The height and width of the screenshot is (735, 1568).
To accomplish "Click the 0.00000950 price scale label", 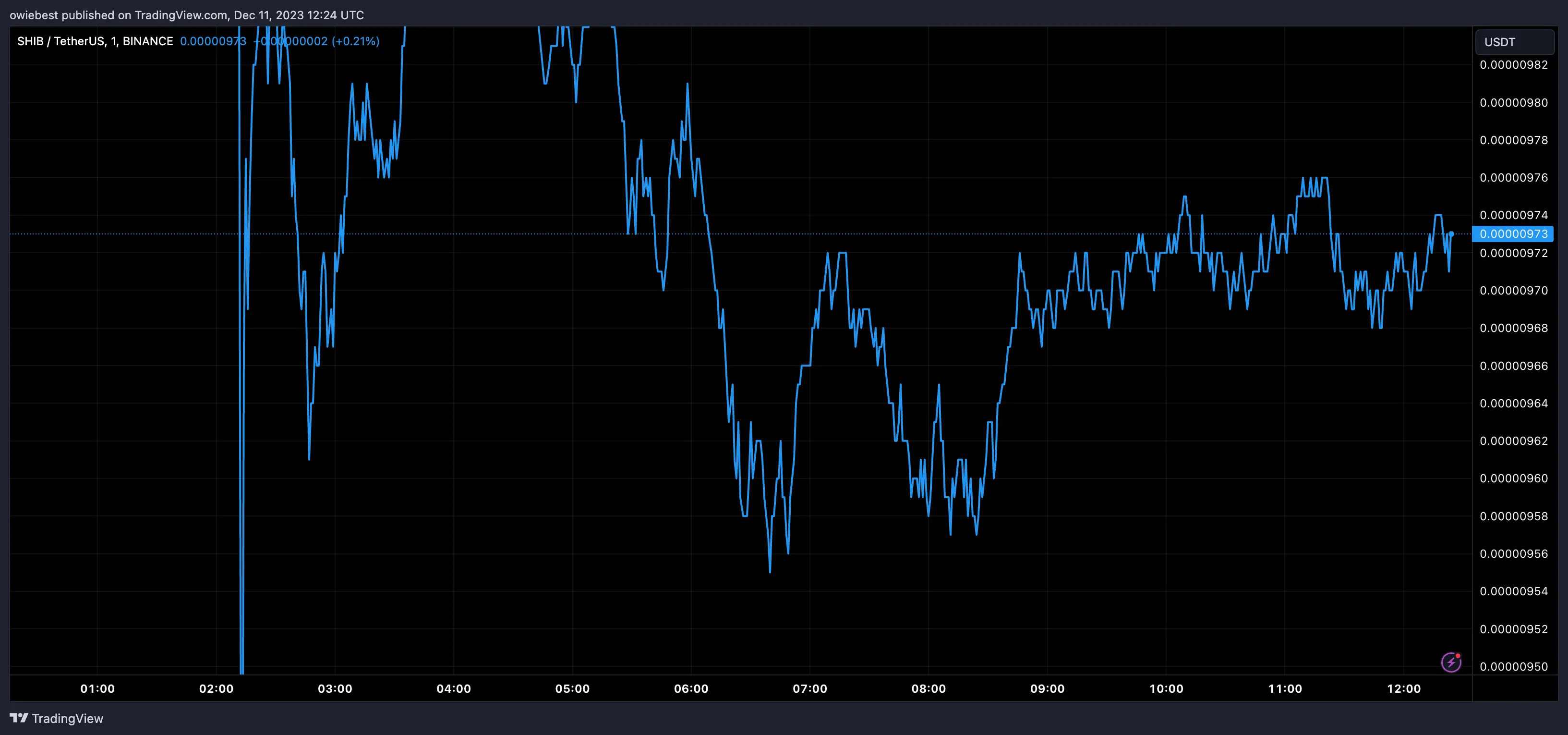I will (1513, 667).
